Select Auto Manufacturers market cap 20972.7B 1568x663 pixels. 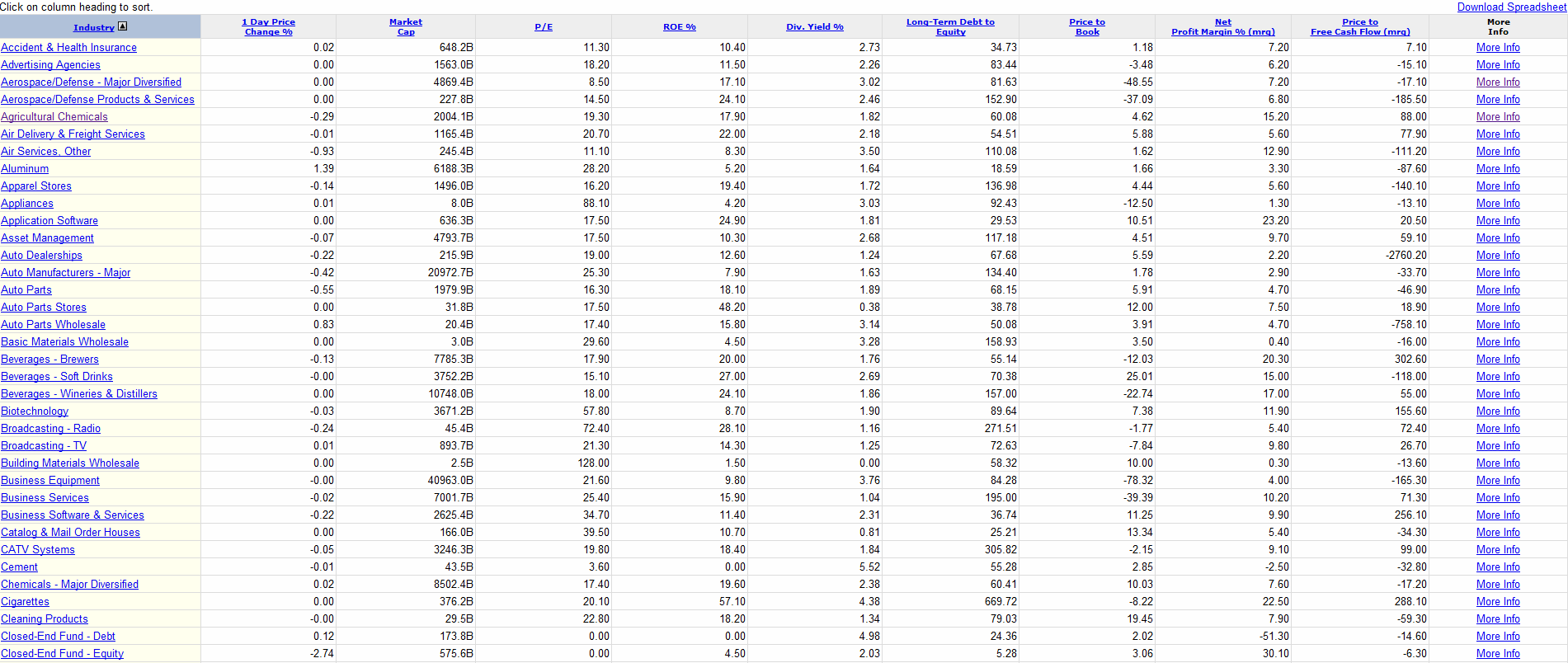click(x=450, y=273)
